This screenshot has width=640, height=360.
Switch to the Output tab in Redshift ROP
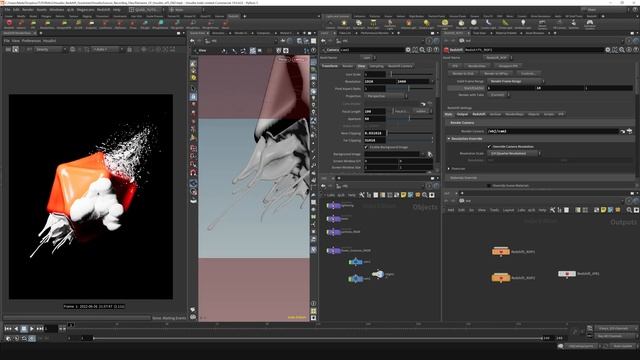pos(462,114)
